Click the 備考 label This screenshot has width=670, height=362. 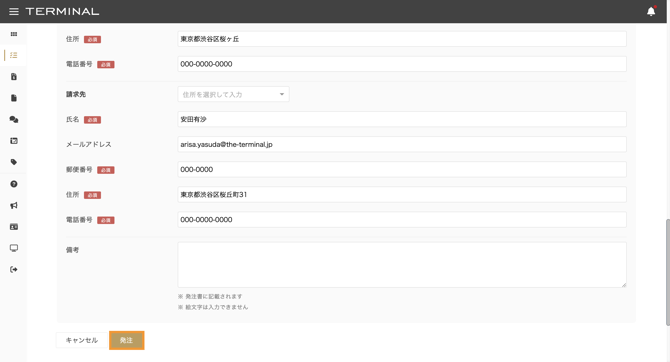(72, 250)
